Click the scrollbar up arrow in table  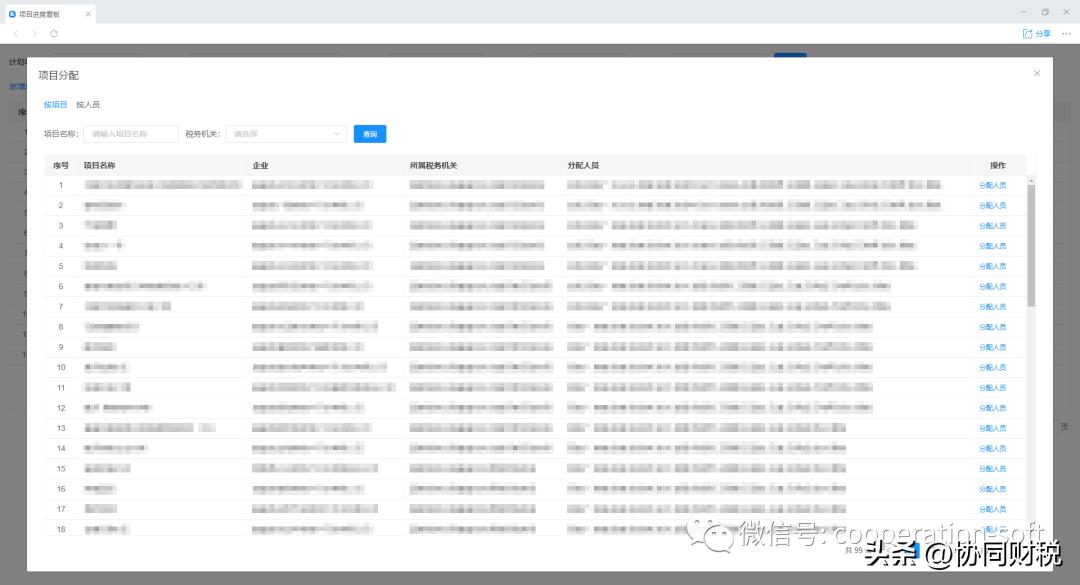[x=1031, y=179]
